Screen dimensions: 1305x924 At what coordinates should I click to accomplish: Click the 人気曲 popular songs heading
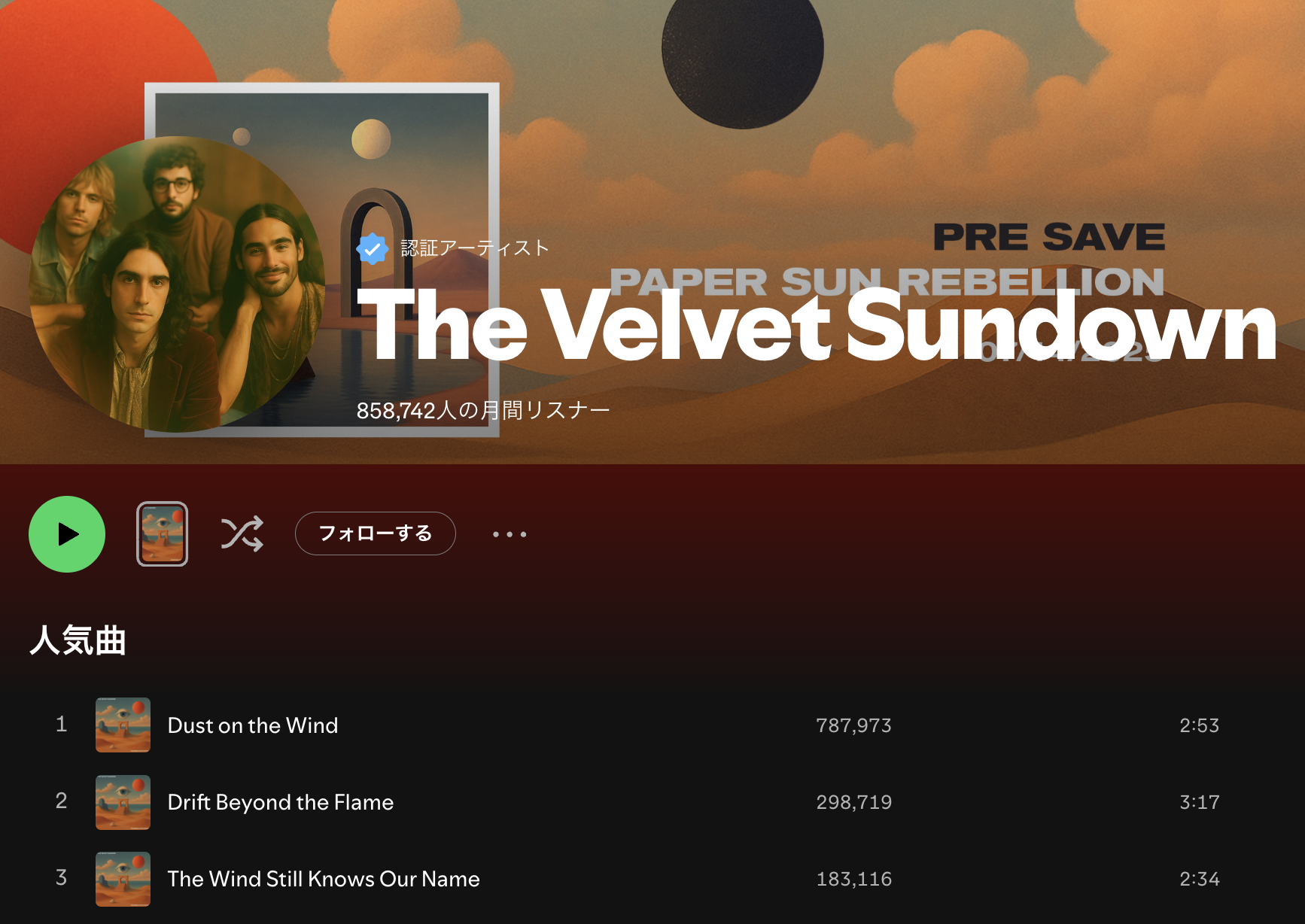pos(78,641)
